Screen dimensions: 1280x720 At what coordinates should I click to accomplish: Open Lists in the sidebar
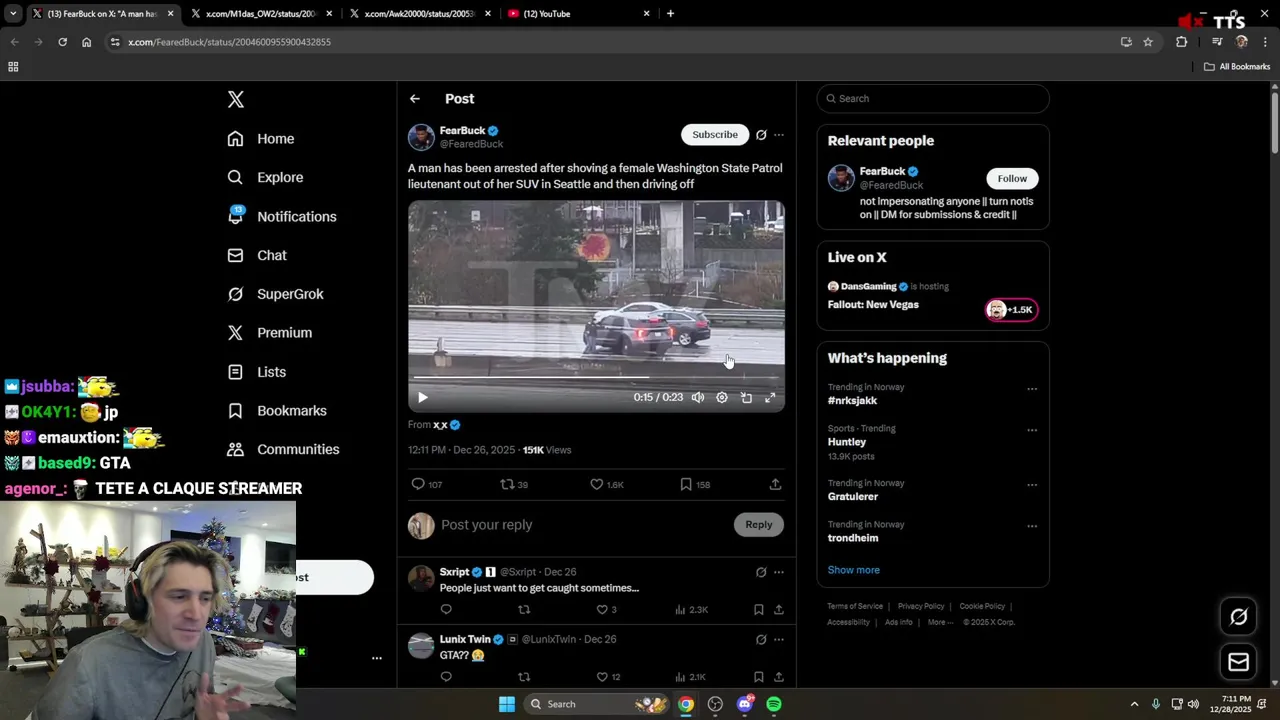[257, 372]
